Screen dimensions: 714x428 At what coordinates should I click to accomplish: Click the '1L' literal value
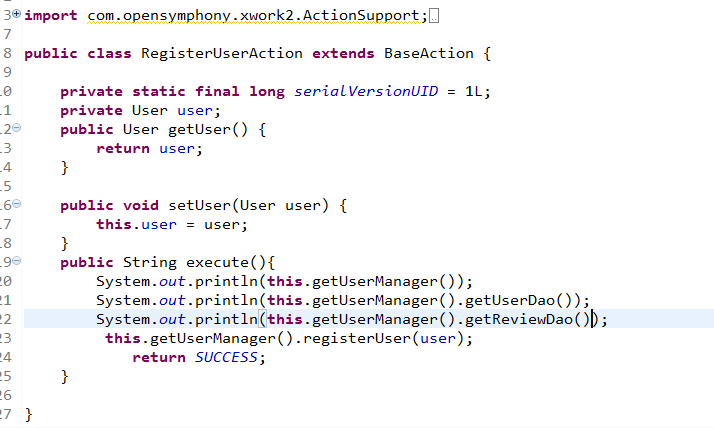[474, 91]
